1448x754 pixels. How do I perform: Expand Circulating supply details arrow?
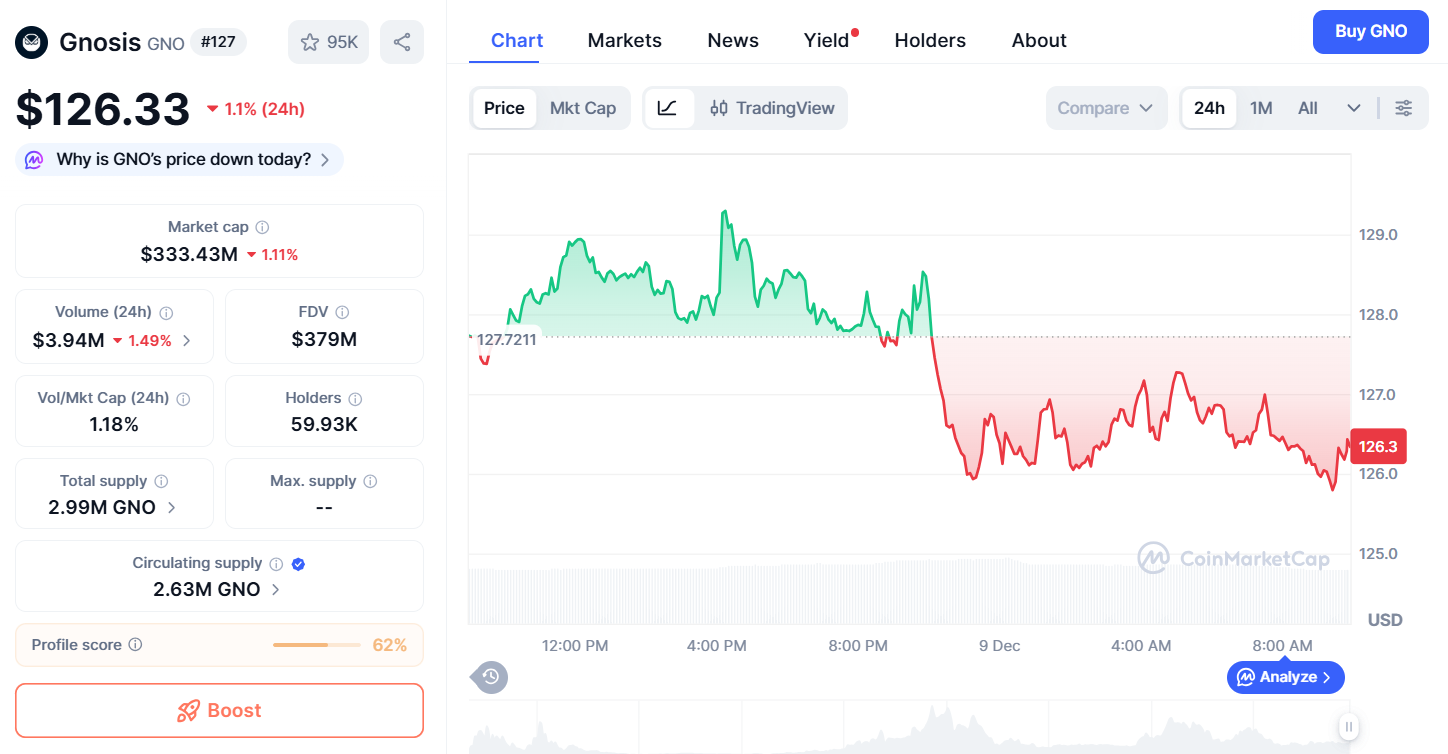[276, 590]
